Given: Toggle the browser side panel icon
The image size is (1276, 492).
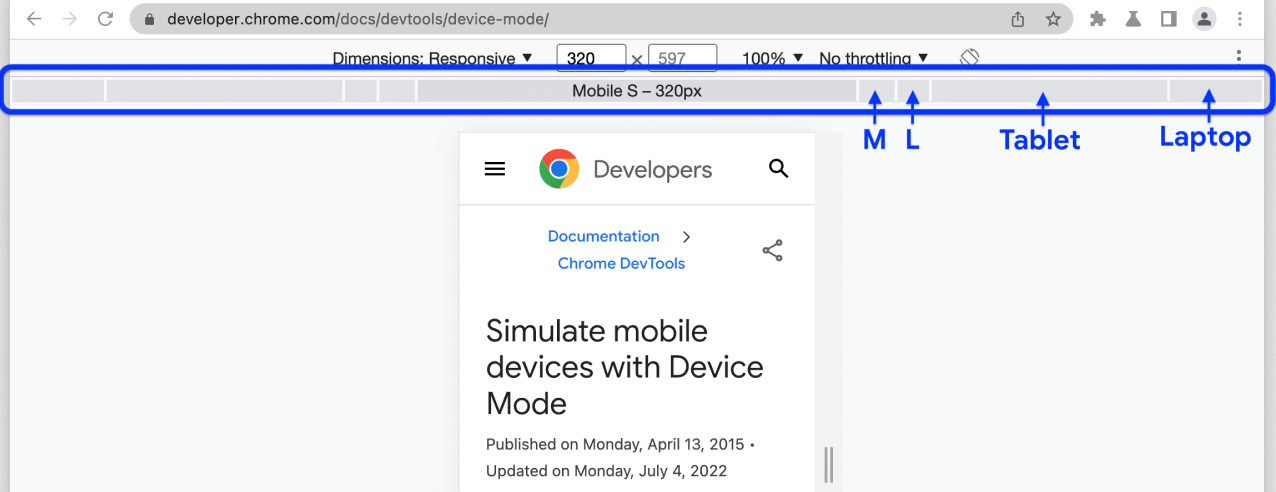Looking at the screenshot, I should (1168, 19).
